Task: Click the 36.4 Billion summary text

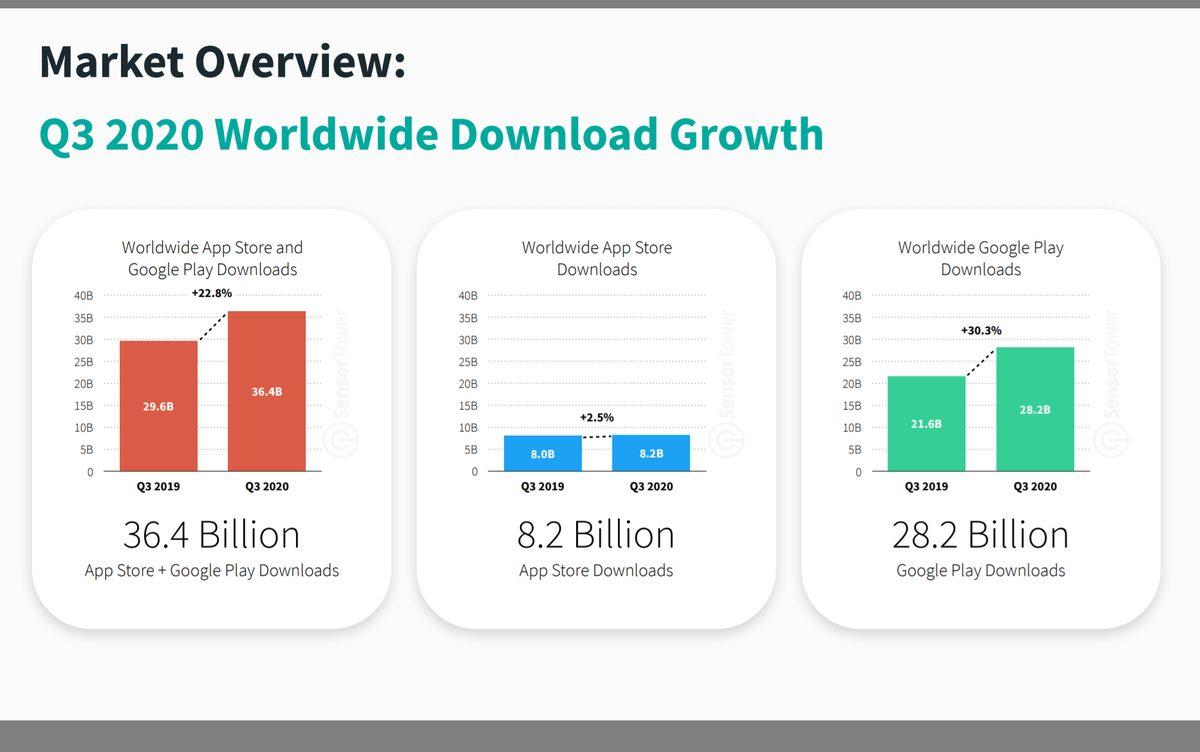Action: click(x=212, y=534)
